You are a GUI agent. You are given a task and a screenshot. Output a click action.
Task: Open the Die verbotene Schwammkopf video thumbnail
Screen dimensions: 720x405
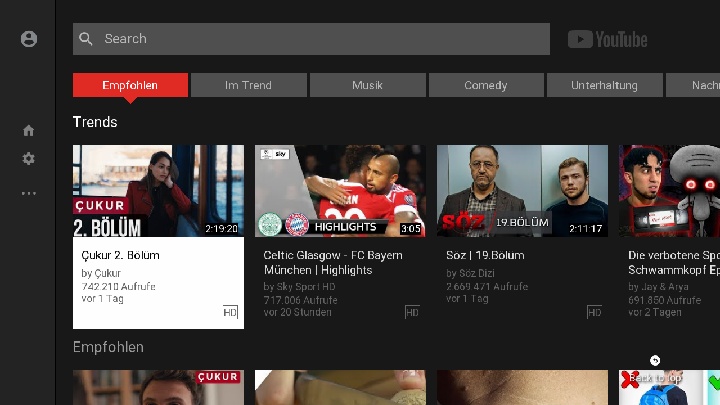[x=669, y=190]
